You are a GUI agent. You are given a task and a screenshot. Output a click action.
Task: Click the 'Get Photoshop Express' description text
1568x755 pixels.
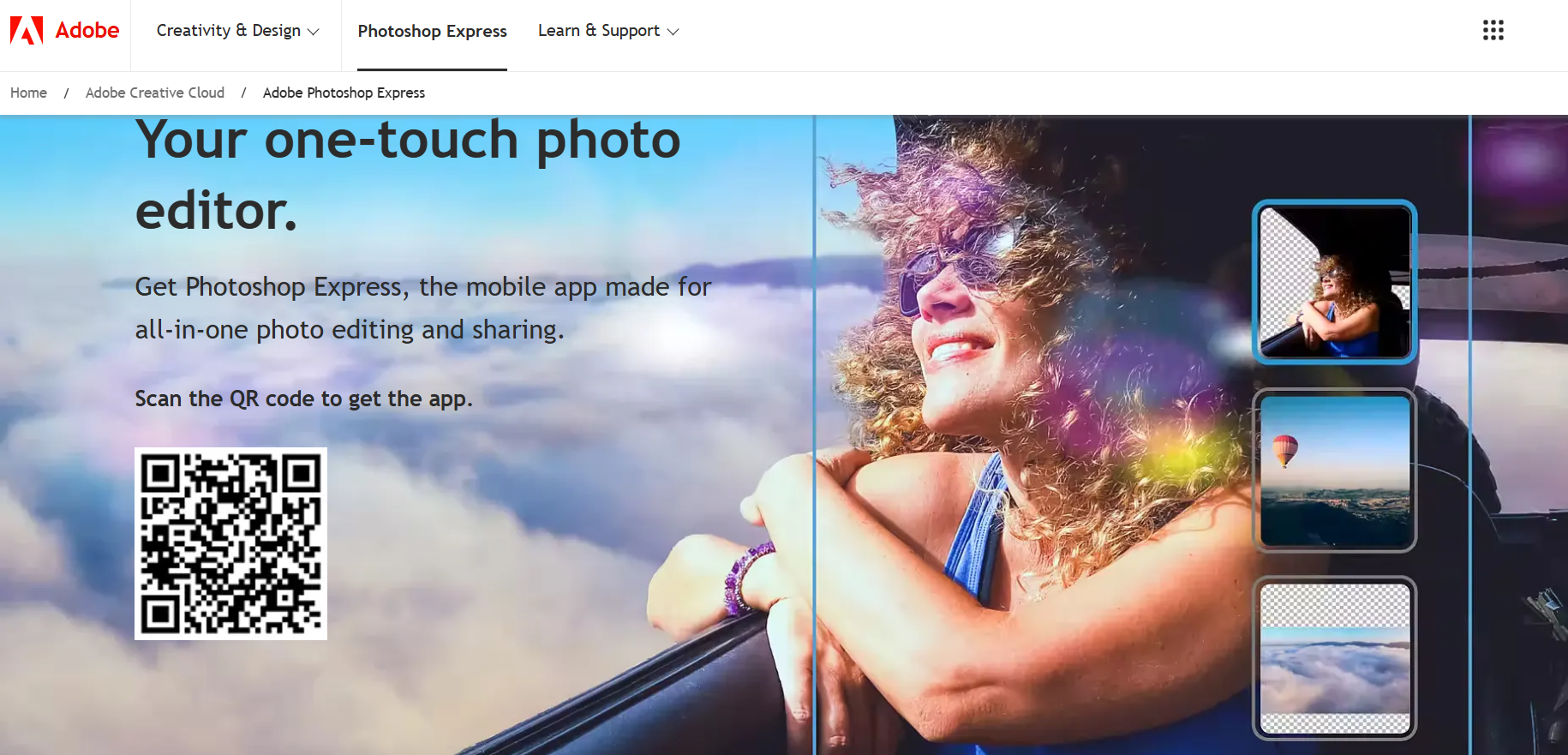tap(423, 308)
